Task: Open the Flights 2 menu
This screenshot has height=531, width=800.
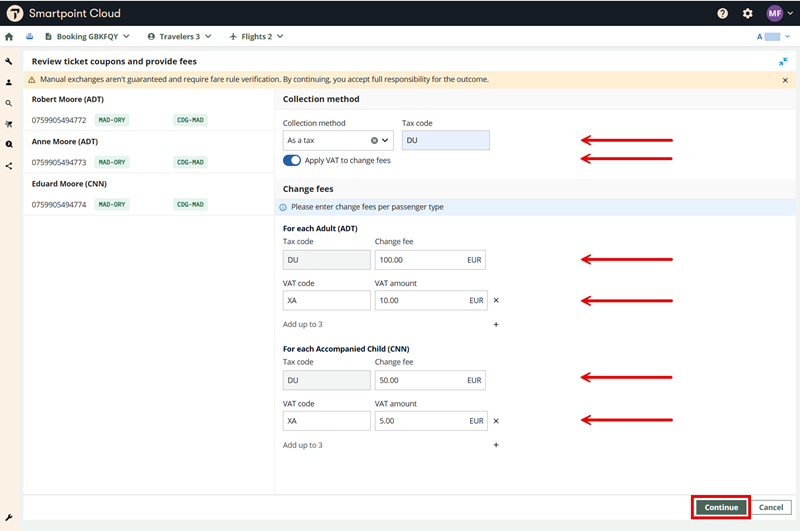Action: pos(256,37)
